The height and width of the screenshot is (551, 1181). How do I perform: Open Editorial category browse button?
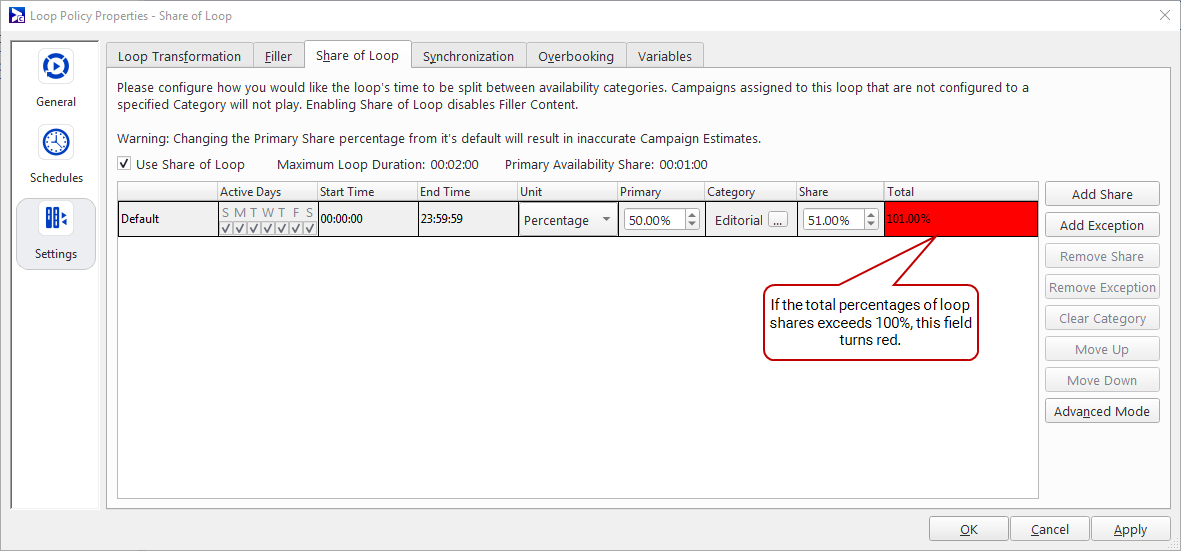coord(778,220)
